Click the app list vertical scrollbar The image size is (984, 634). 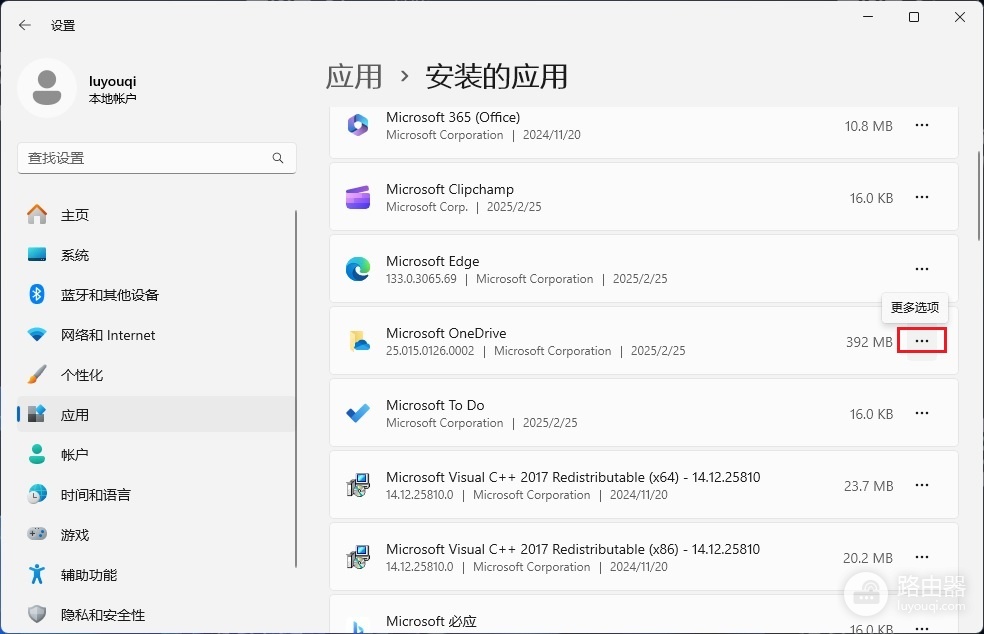979,196
